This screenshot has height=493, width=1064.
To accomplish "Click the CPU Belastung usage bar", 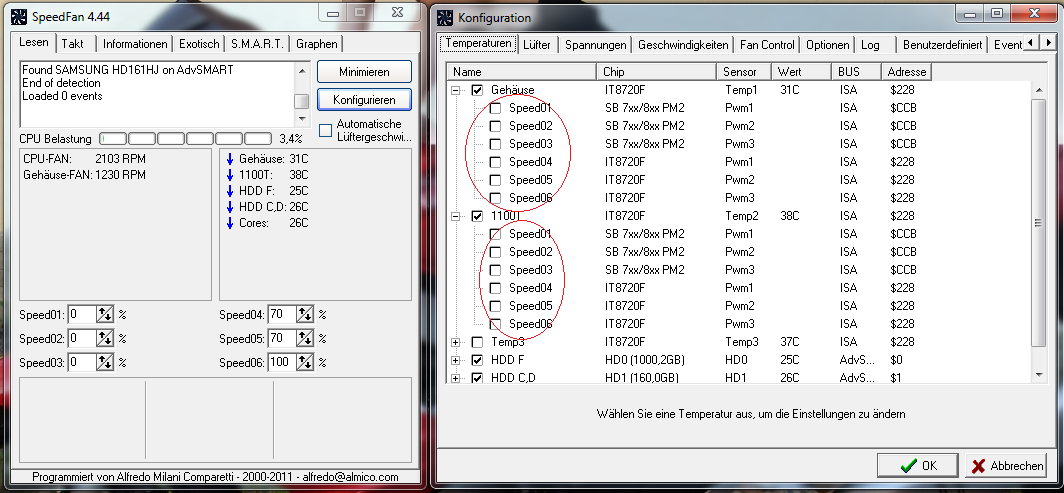I will click(186, 138).
